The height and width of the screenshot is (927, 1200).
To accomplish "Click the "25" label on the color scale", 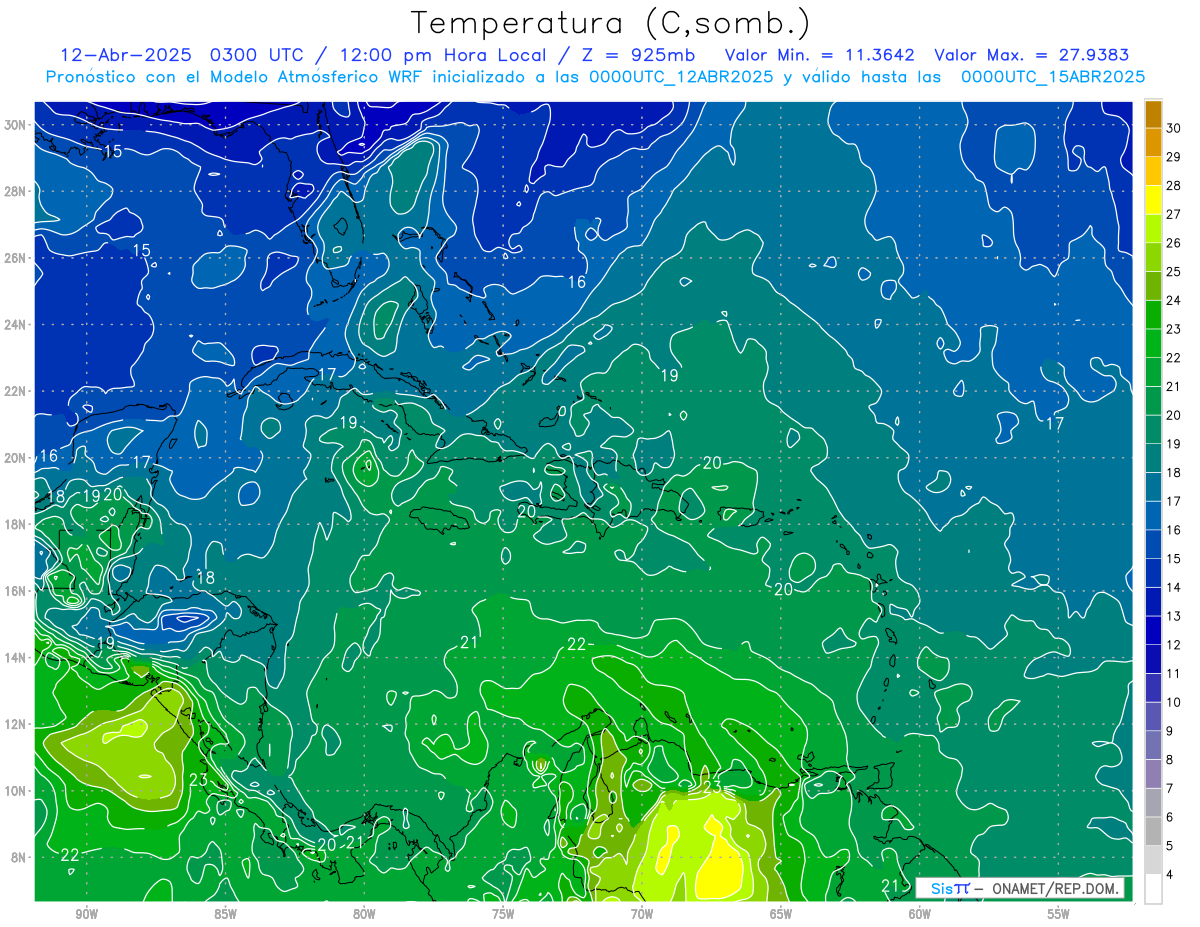I will (x=1174, y=272).
